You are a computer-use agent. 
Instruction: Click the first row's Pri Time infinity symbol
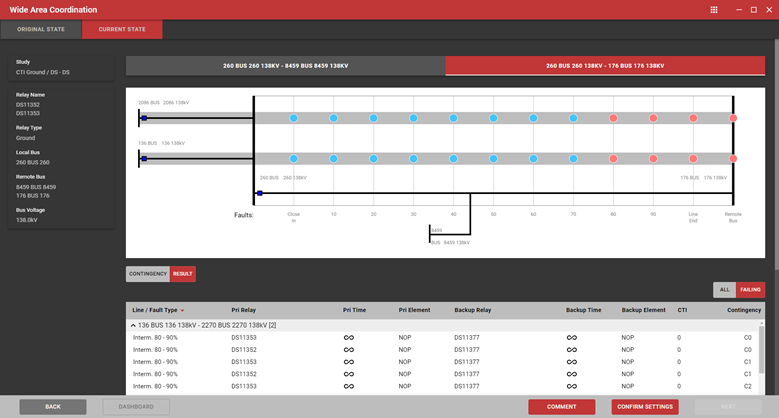click(x=349, y=337)
